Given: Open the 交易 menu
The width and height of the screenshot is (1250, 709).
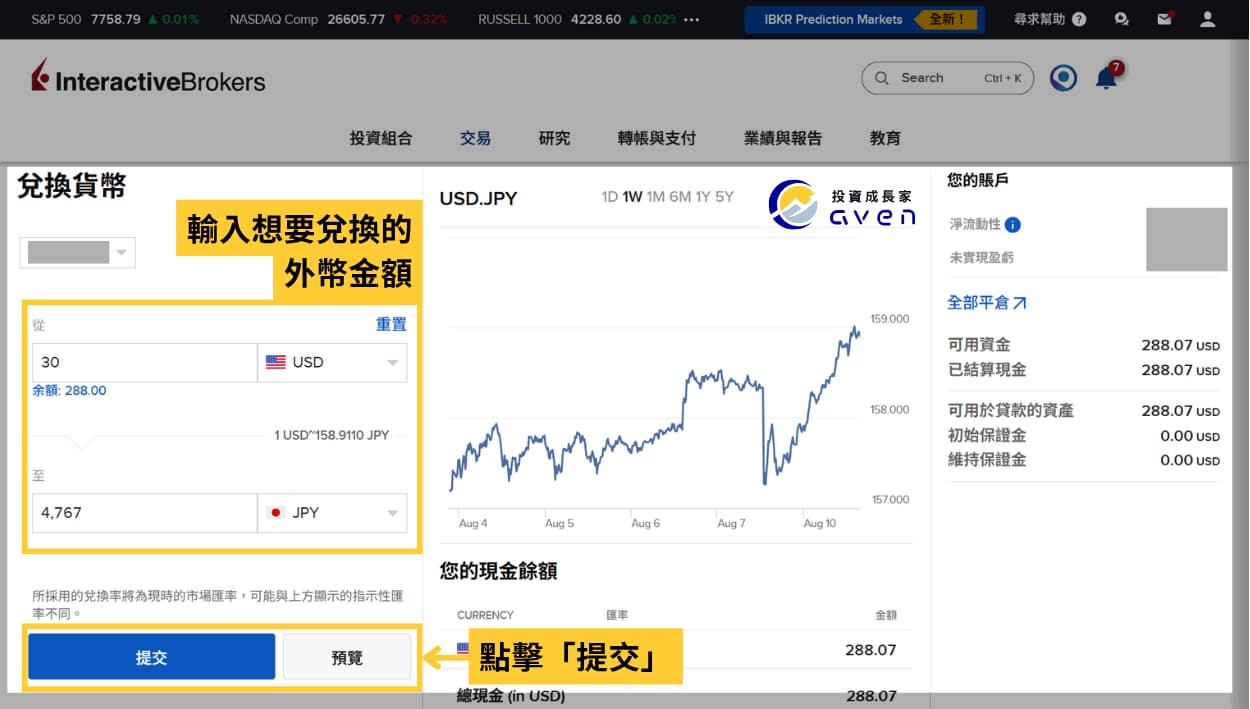Looking at the screenshot, I should 475,138.
